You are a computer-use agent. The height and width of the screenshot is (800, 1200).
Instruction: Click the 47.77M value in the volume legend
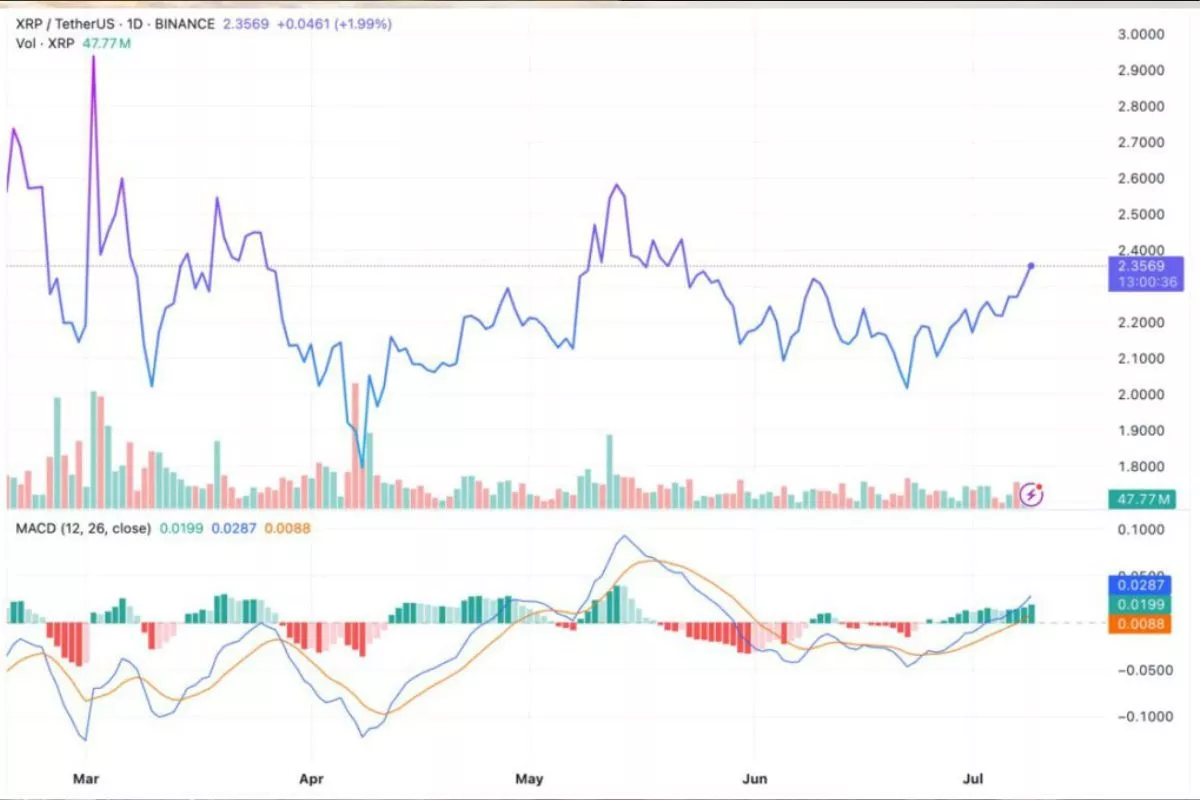[108, 43]
